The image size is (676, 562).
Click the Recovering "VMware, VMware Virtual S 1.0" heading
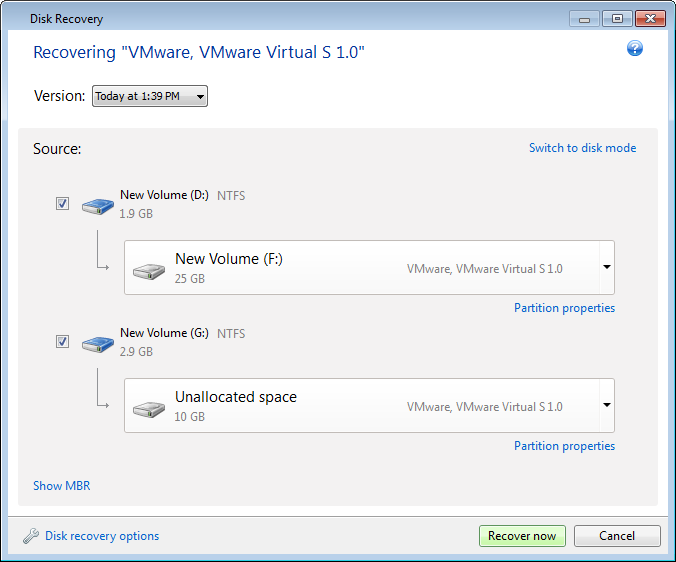tap(199, 52)
